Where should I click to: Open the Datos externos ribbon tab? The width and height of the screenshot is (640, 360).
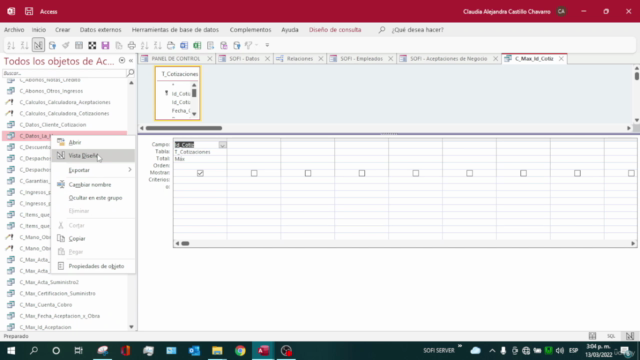click(100, 30)
